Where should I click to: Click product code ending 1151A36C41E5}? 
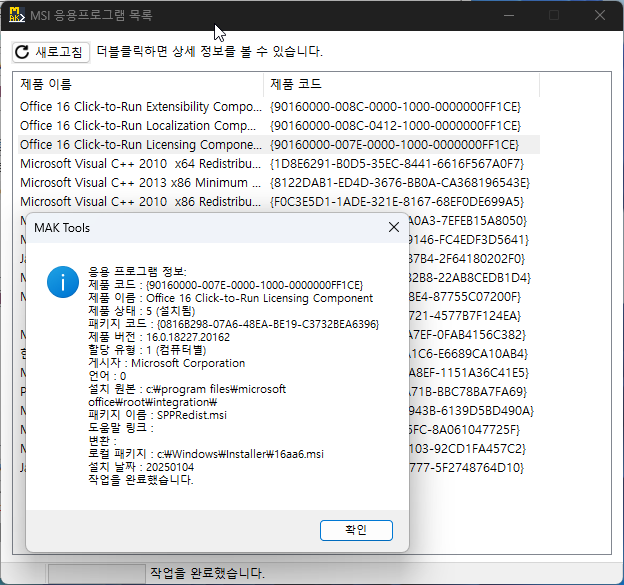tap(469, 373)
